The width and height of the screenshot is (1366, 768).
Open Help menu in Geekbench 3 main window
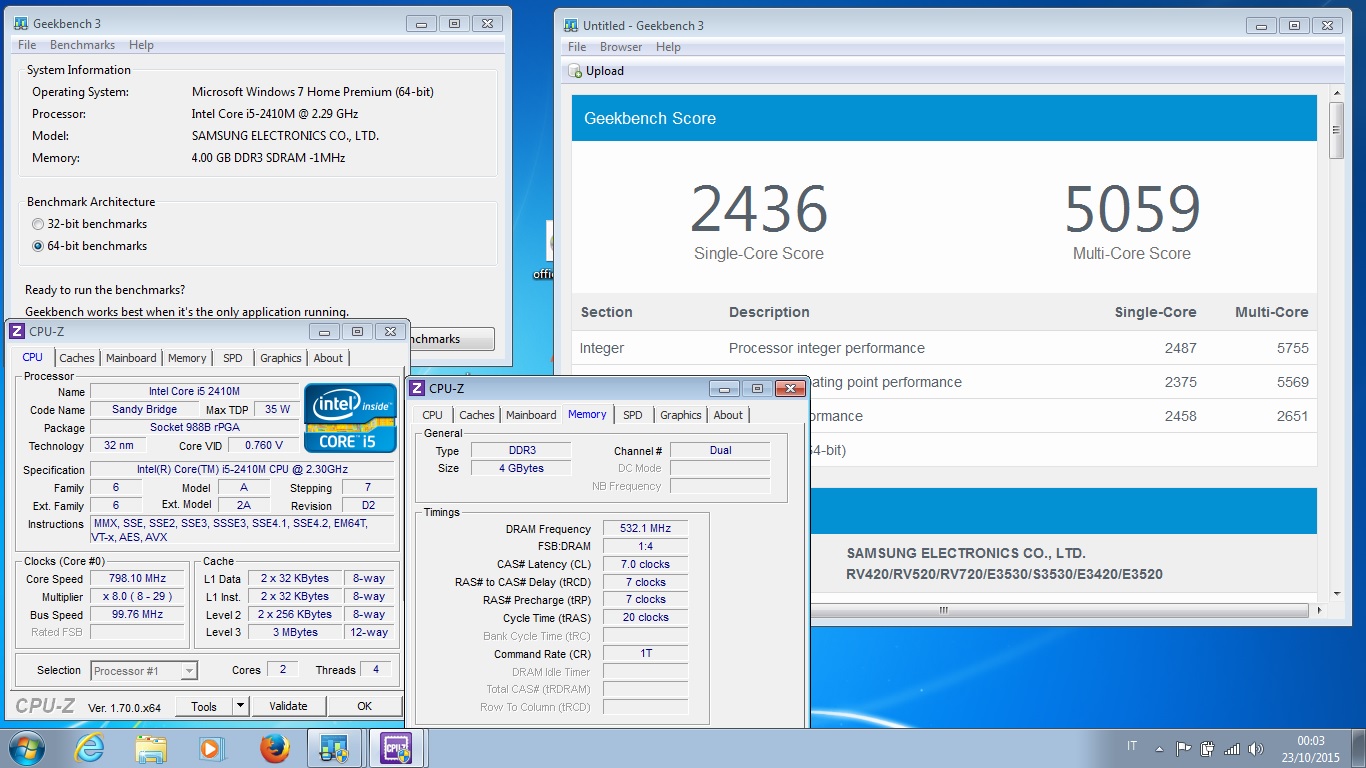click(x=141, y=45)
